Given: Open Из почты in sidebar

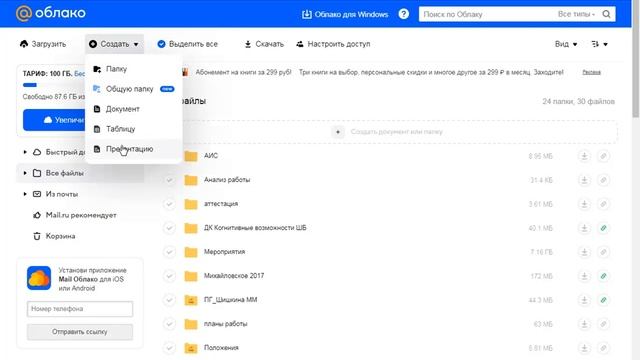Looking at the screenshot, I should click(x=62, y=194).
